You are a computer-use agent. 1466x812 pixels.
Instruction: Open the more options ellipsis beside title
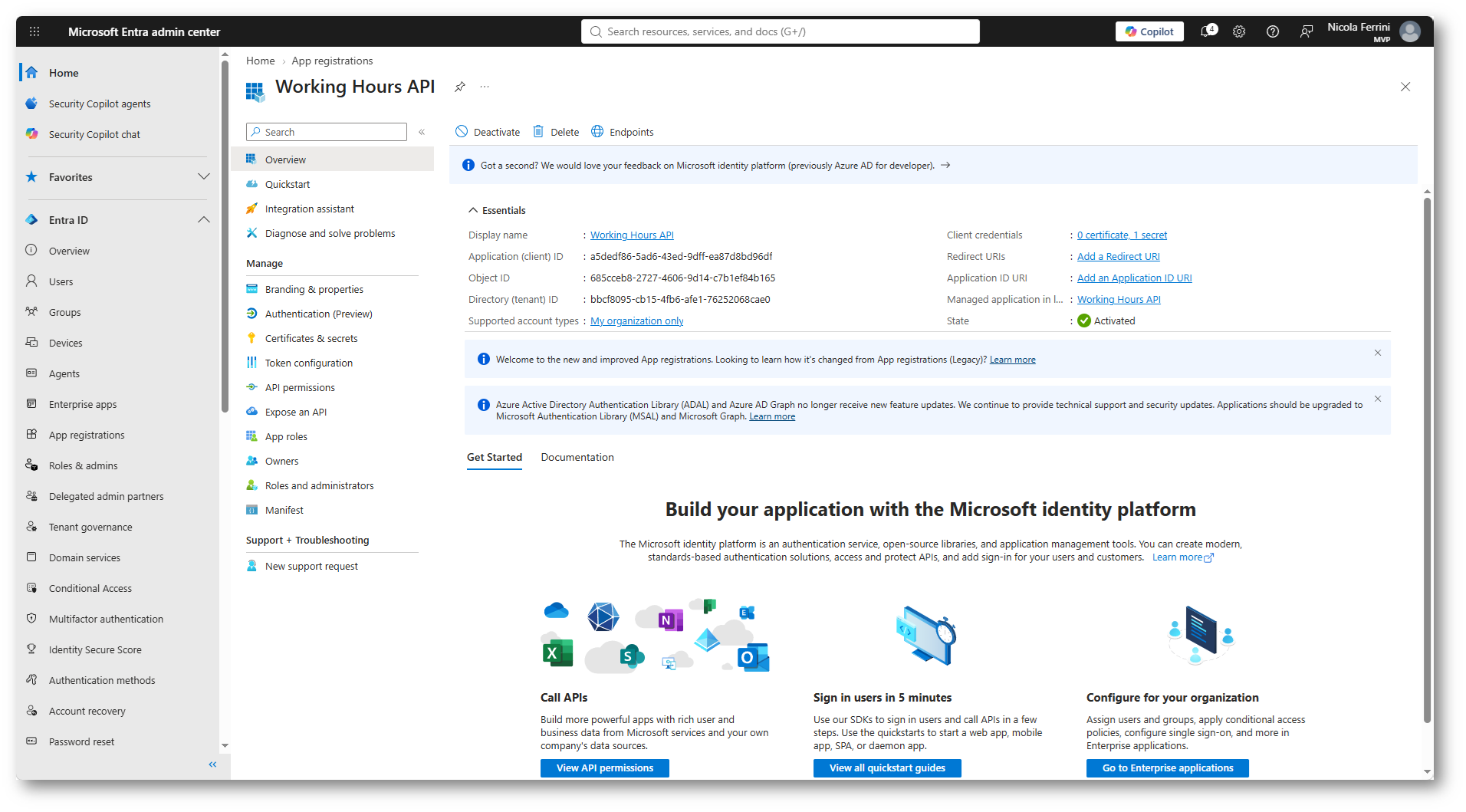485,87
